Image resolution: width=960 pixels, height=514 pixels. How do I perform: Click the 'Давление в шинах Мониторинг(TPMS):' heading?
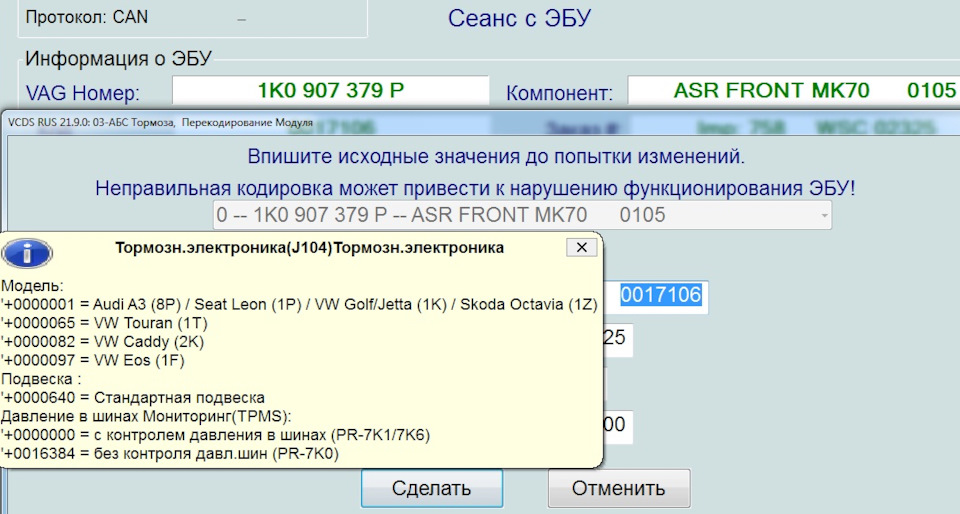coord(146,416)
